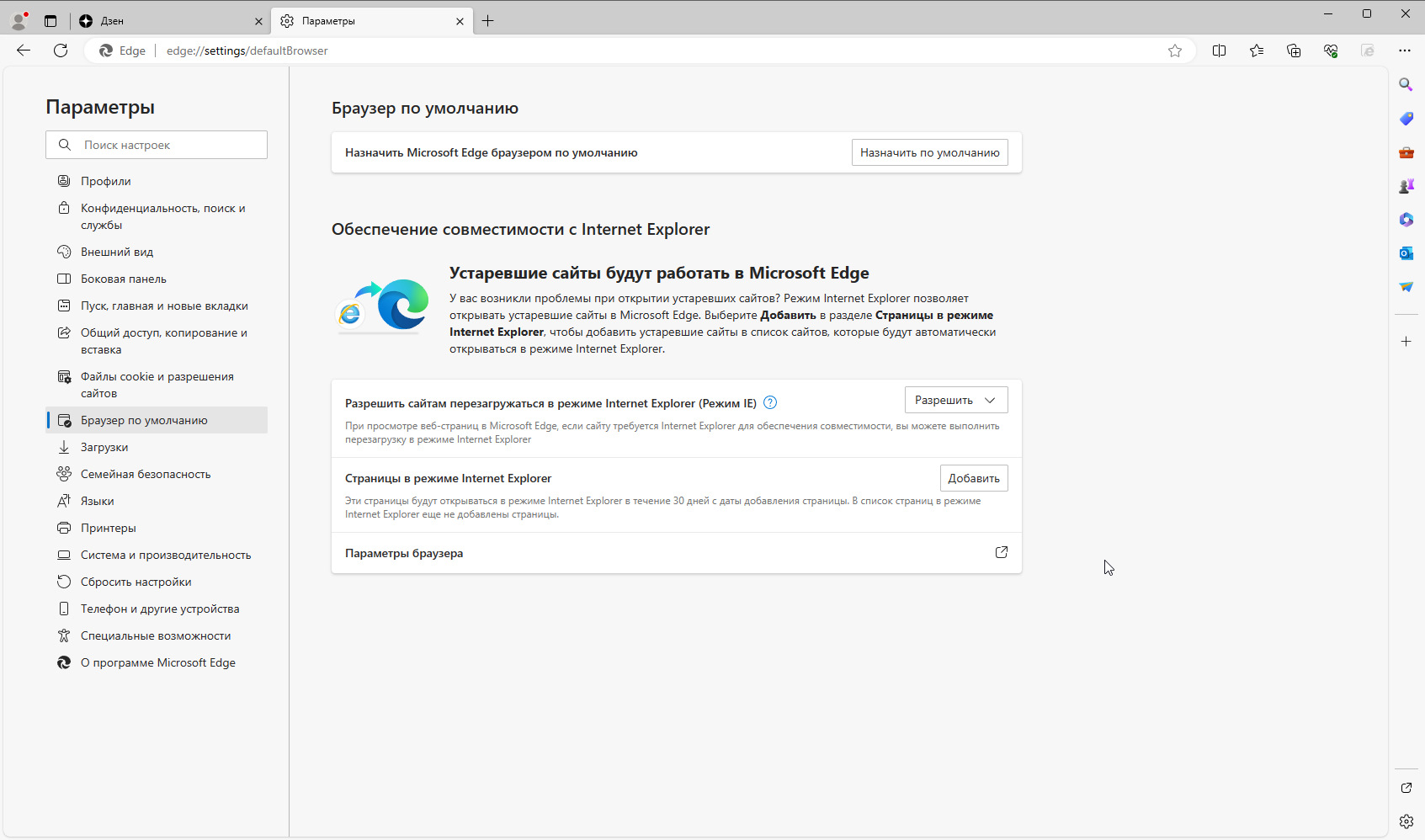Add a new app to sidebar plus icon
This screenshot has height=840, width=1425.
tap(1406, 341)
